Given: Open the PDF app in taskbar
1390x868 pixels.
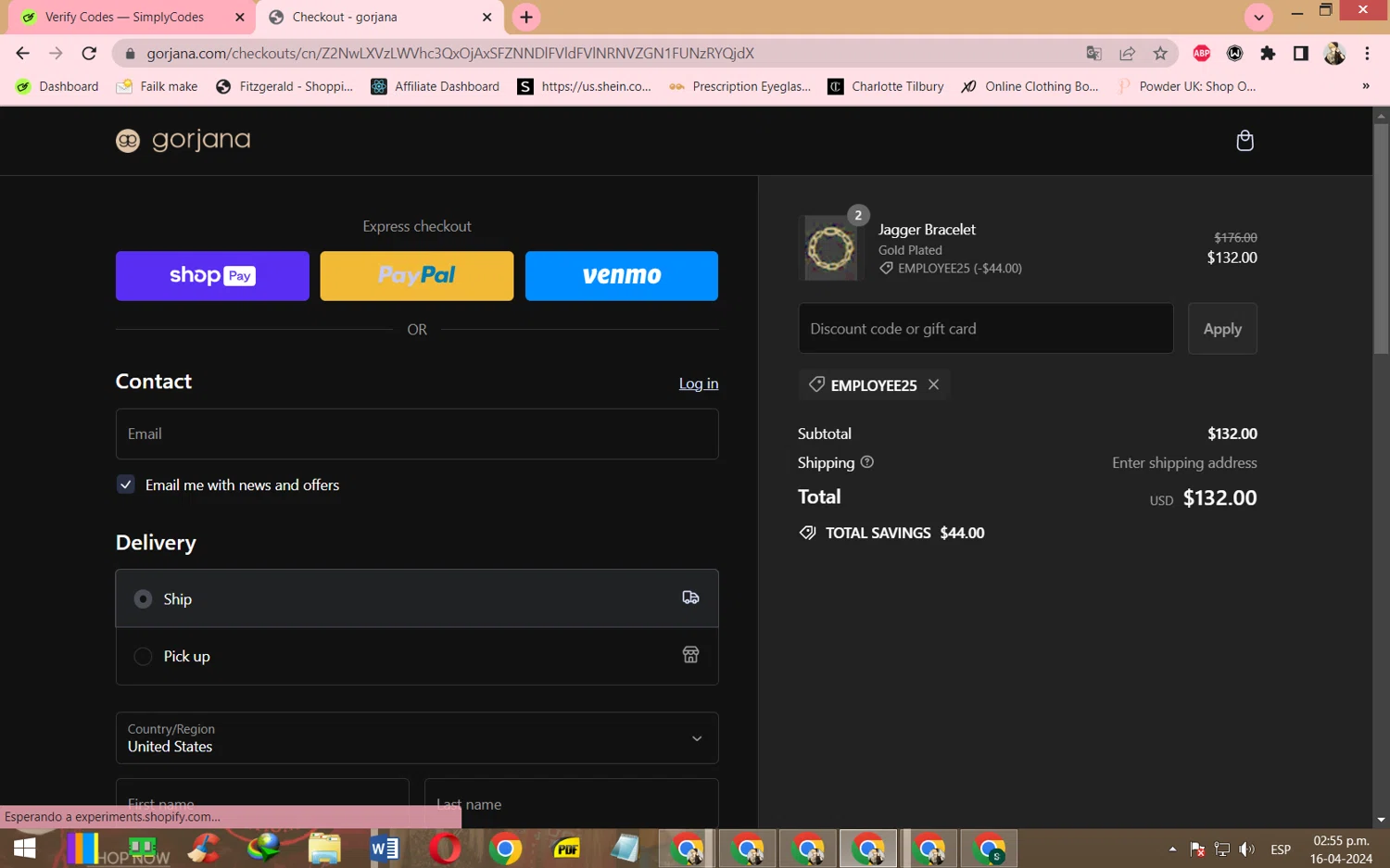Looking at the screenshot, I should tap(565, 849).
